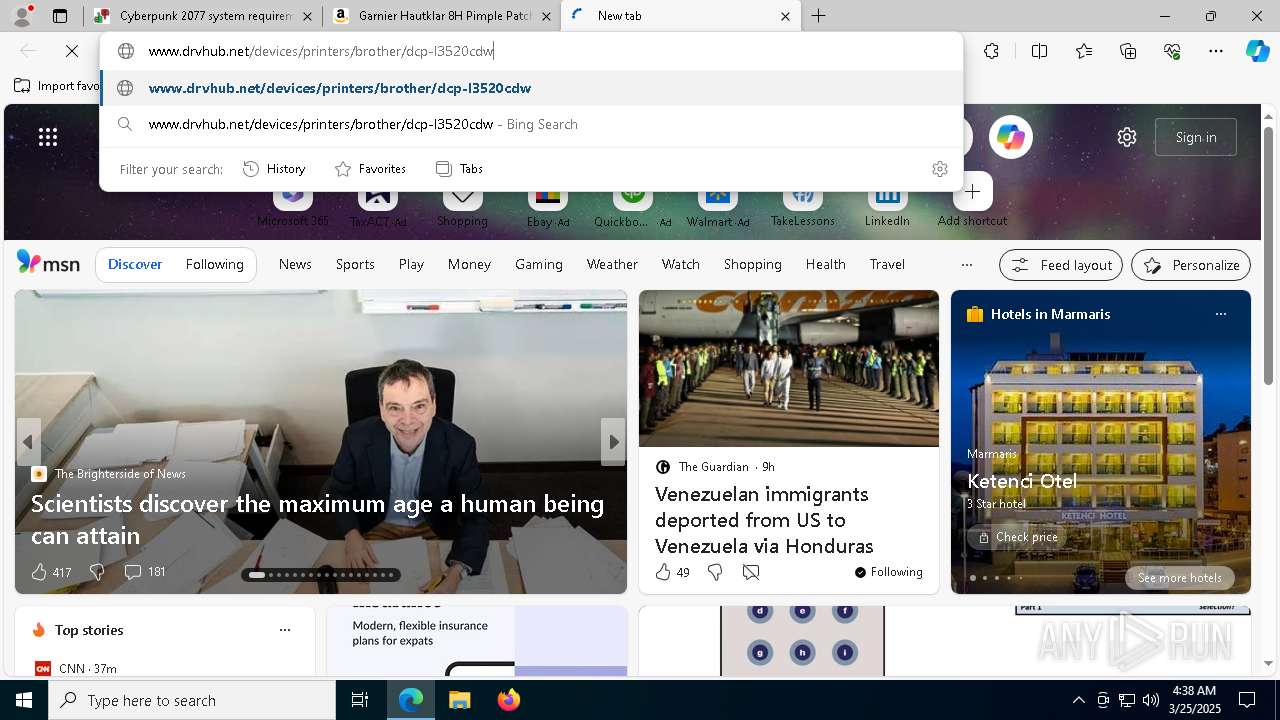Toggle split screen view icon
The height and width of the screenshot is (720, 1280).
1039,51
